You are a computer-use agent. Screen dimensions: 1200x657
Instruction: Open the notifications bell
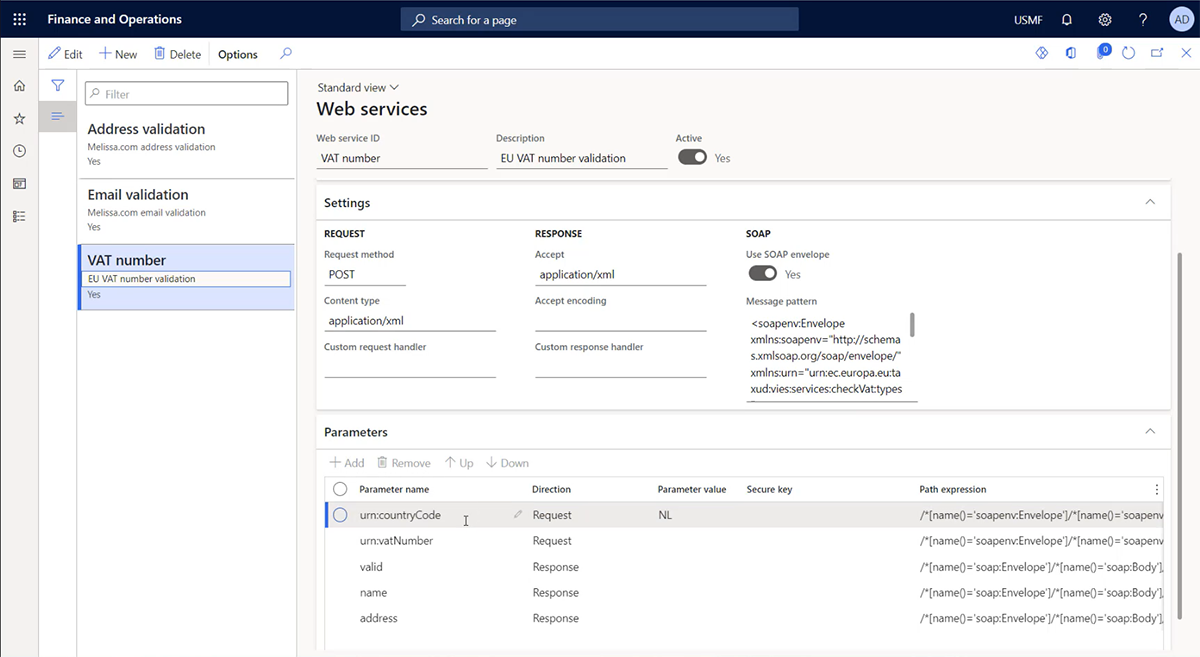pyautogui.click(x=1067, y=19)
